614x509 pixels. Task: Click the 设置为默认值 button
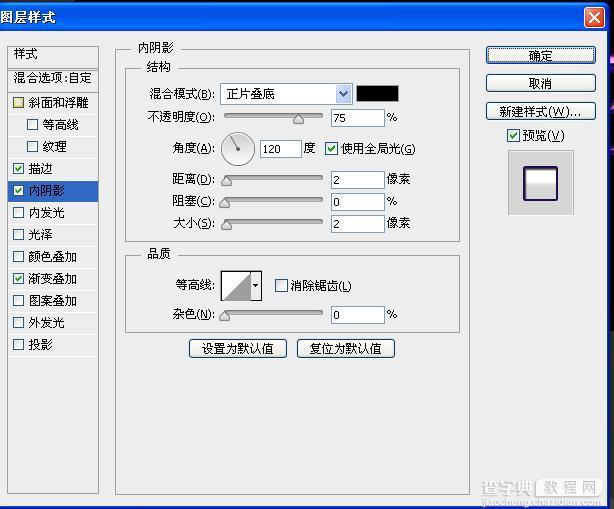(x=238, y=348)
